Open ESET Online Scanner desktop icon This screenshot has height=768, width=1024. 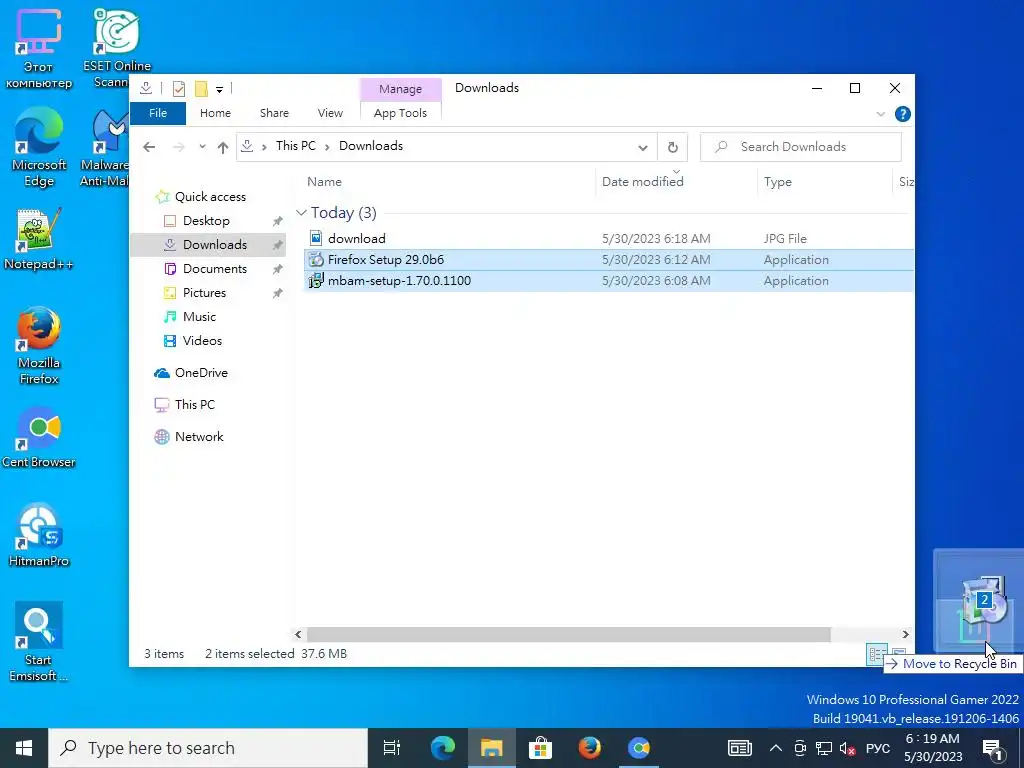point(116,49)
